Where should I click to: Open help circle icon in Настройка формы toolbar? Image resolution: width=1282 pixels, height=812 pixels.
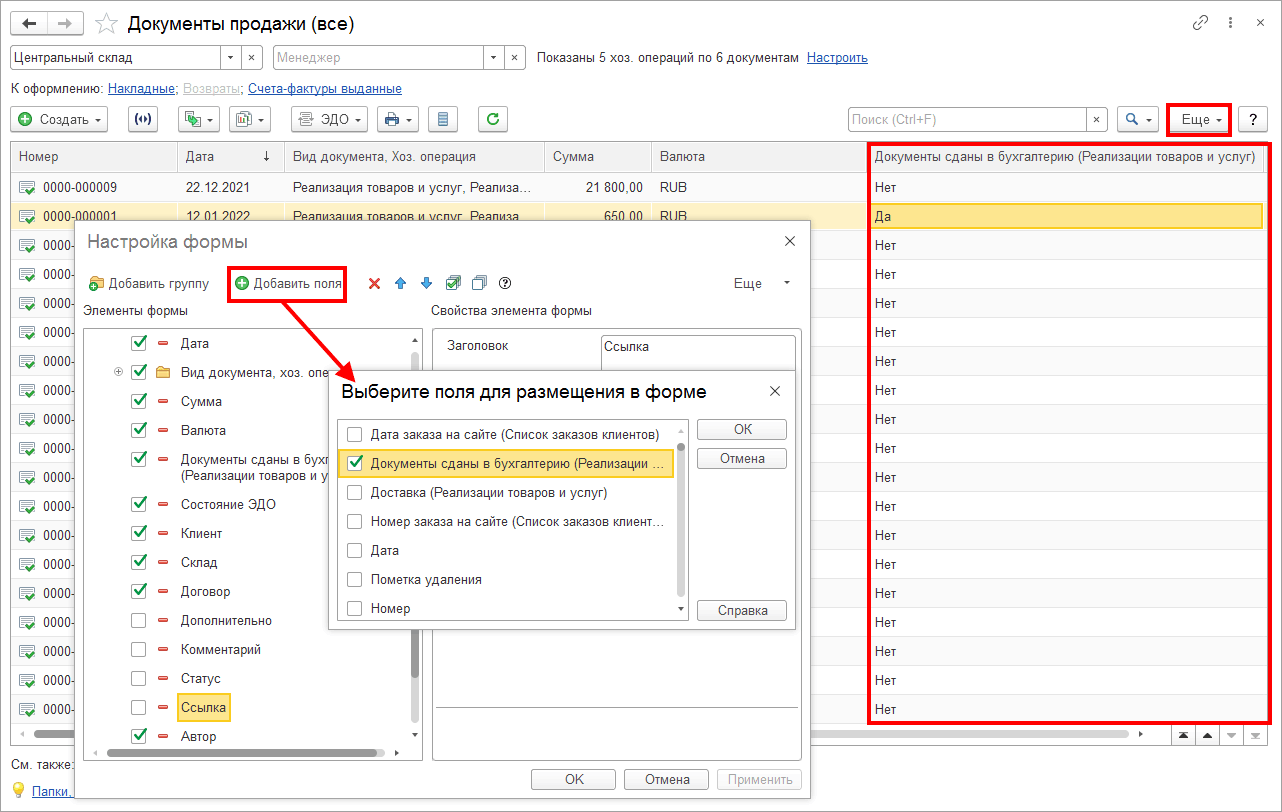pyautogui.click(x=505, y=283)
